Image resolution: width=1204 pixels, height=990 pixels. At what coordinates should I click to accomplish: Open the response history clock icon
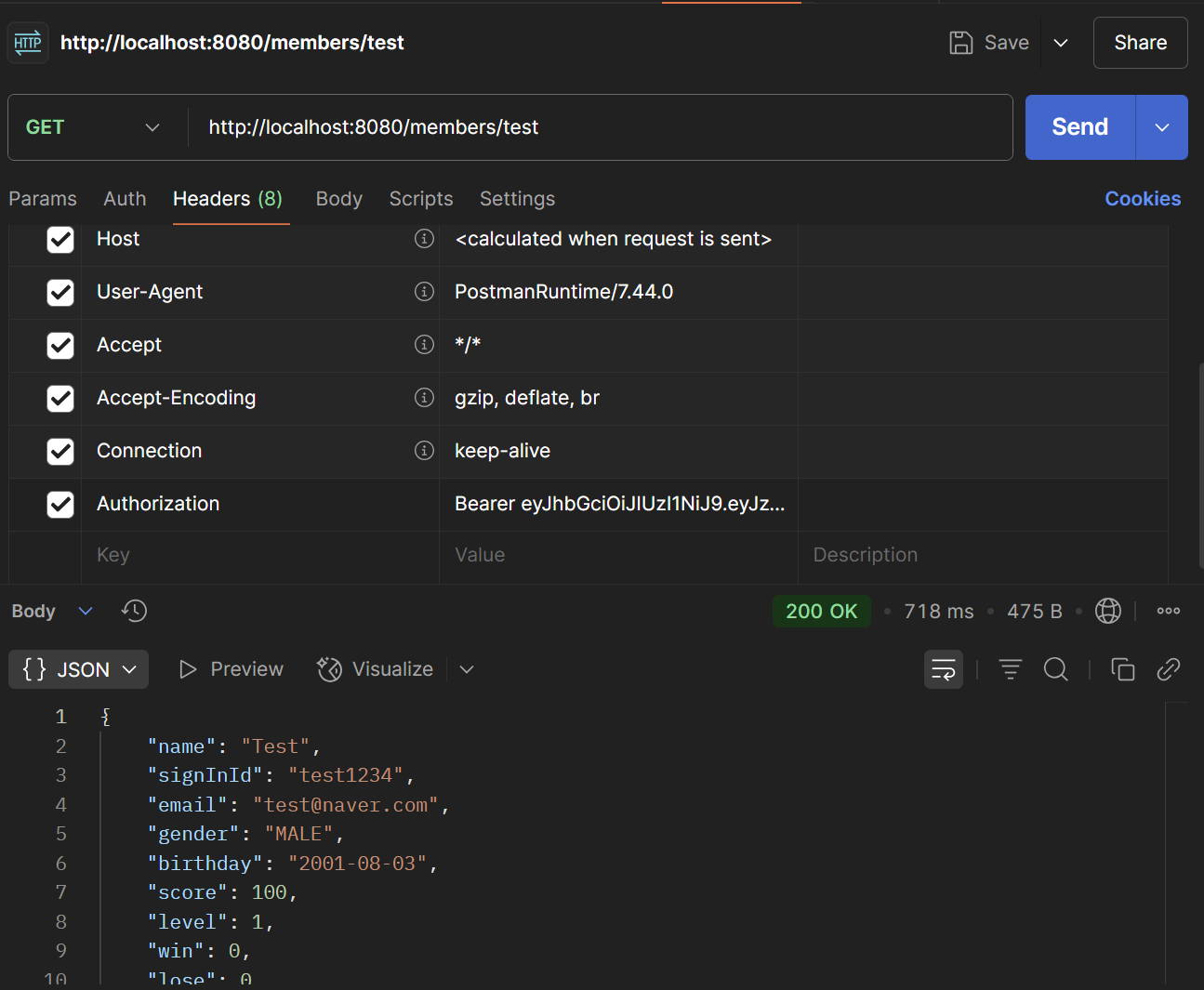coord(135,611)
